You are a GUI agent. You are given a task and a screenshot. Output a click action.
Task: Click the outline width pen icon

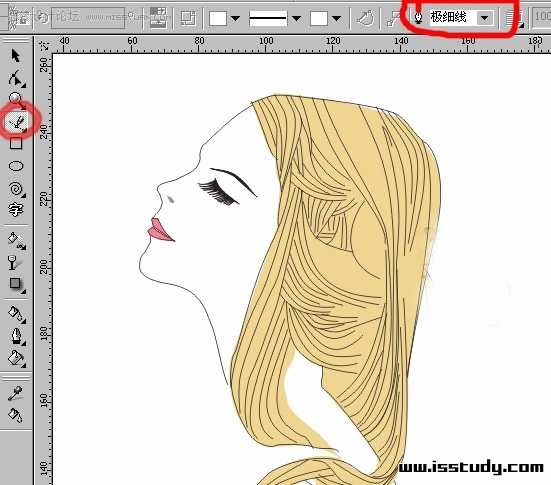click(418, 18)
